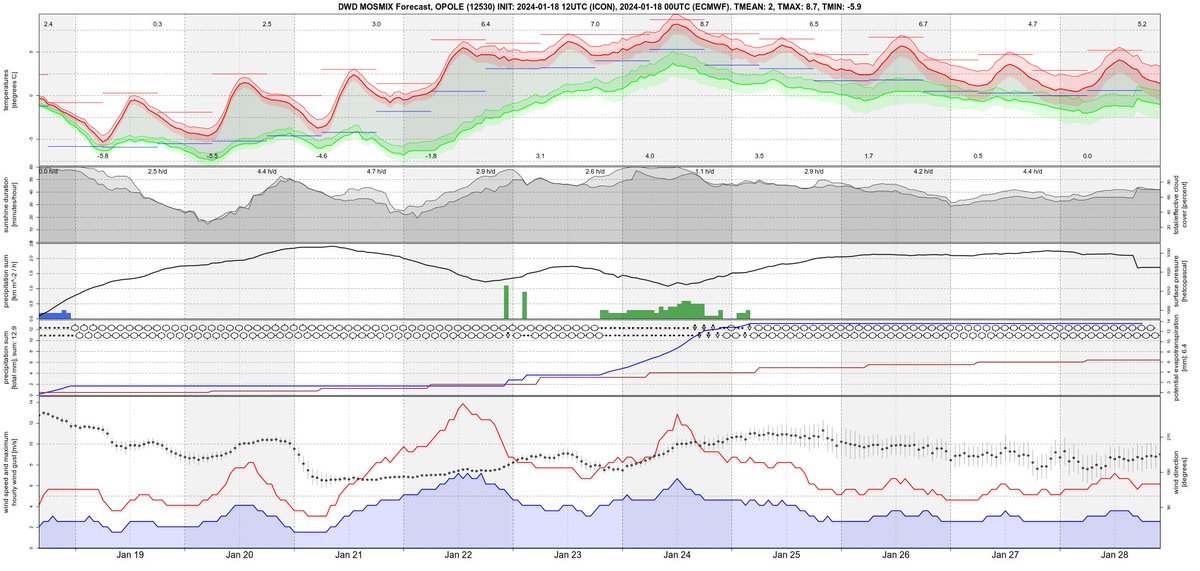Click the 'Jan 28' date label
This screenshot has height=571, width=1200.
tap(1115, 554)
